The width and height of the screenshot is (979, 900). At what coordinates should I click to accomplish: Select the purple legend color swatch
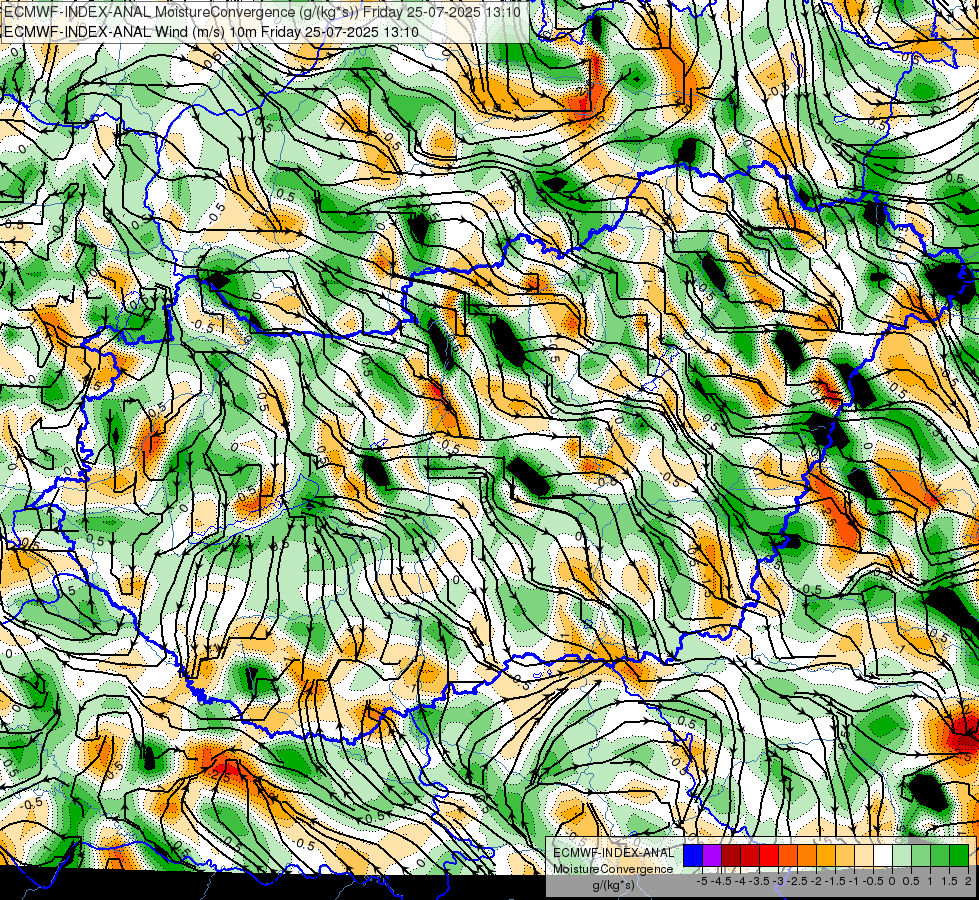[712, 856]
